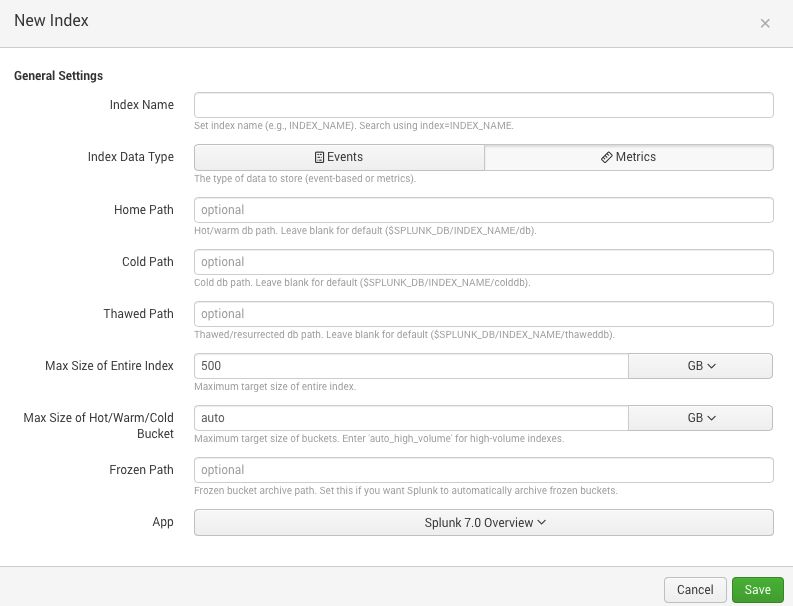Click the chevron beside GB for bucket size
Viewport: 793px width, 606px height.
point(712,418)
